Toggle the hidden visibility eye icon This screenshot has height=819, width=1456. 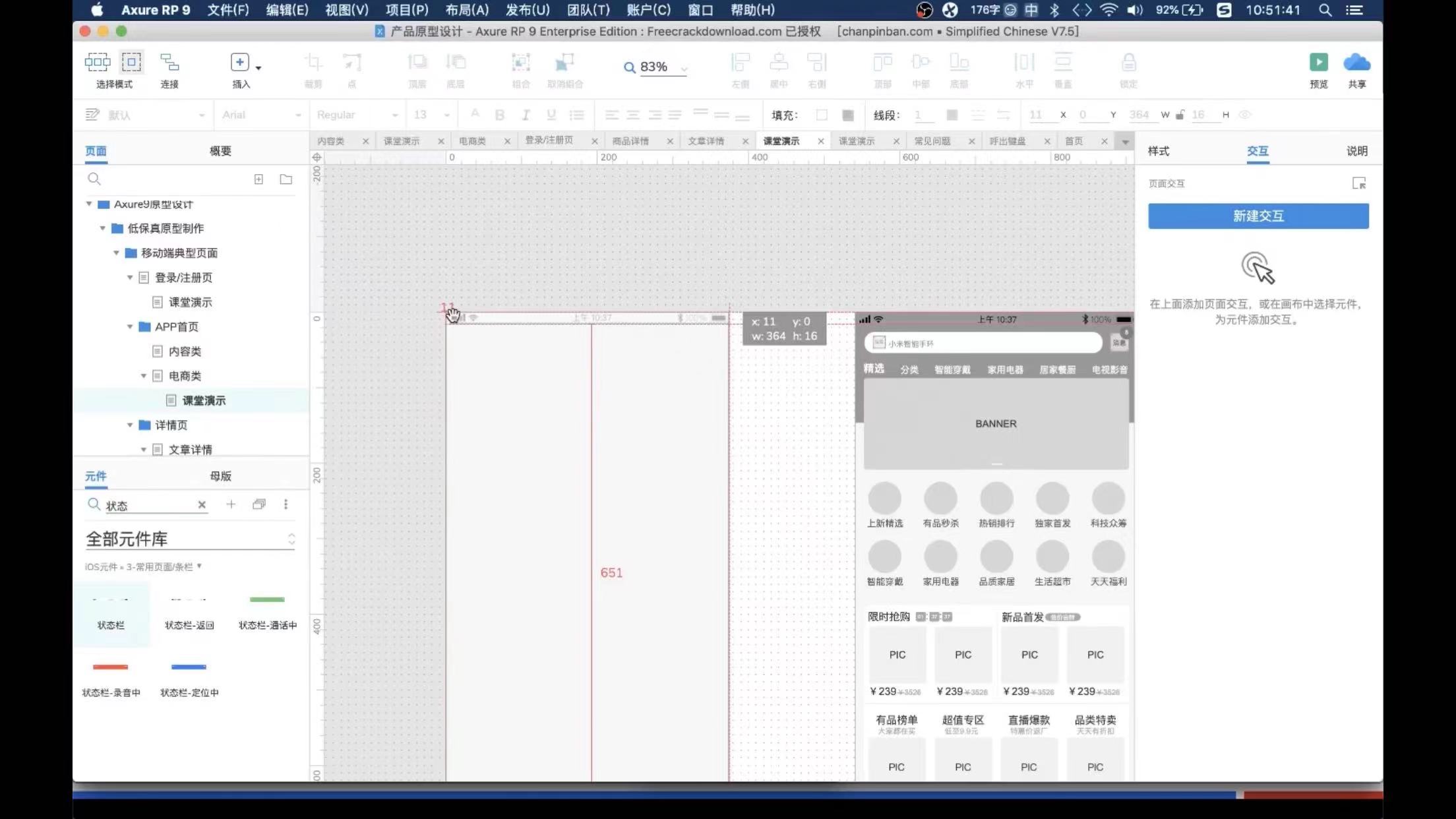pyautogui.click(x=1244, y=115)
